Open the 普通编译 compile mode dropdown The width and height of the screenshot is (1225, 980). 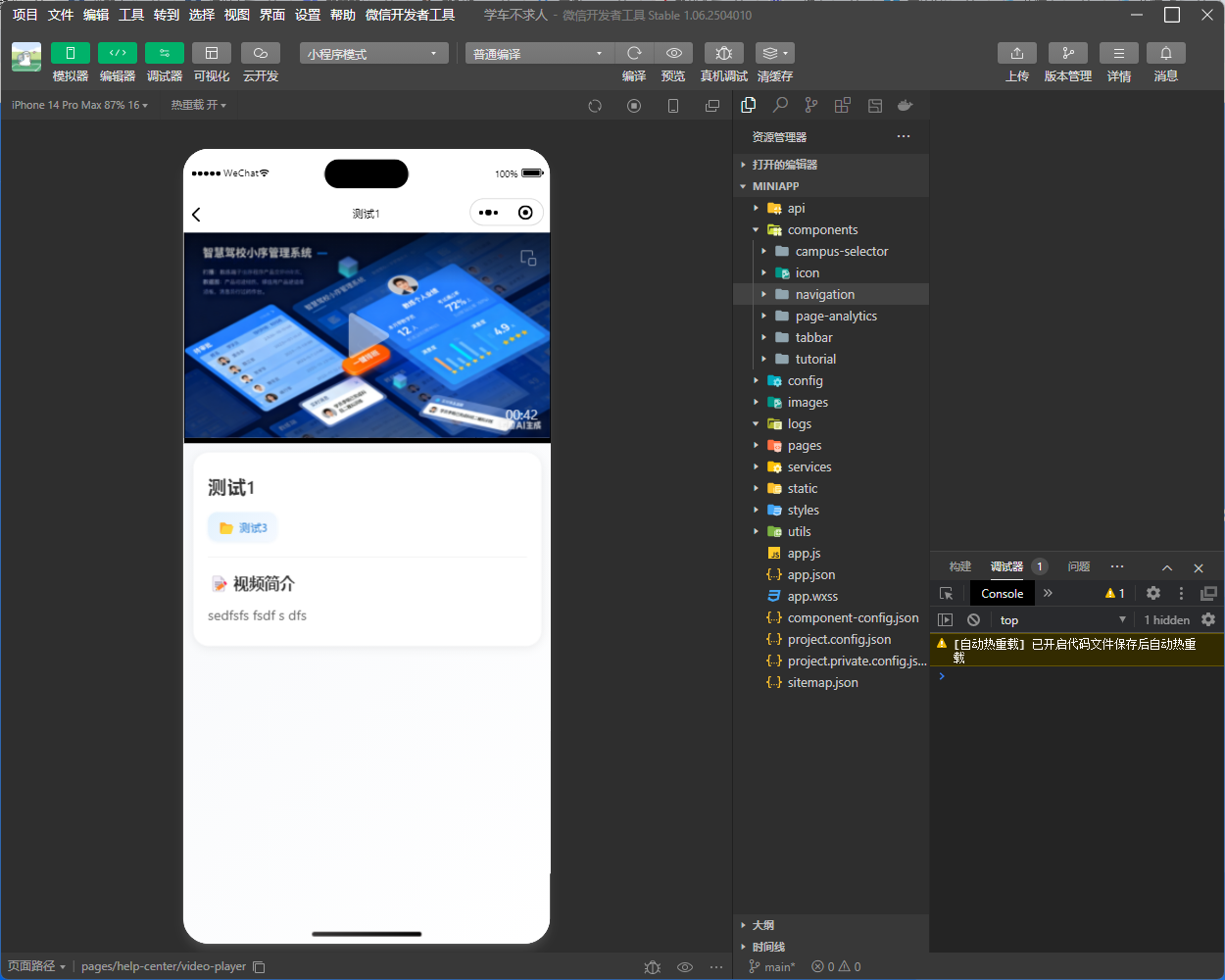[538, 54]
